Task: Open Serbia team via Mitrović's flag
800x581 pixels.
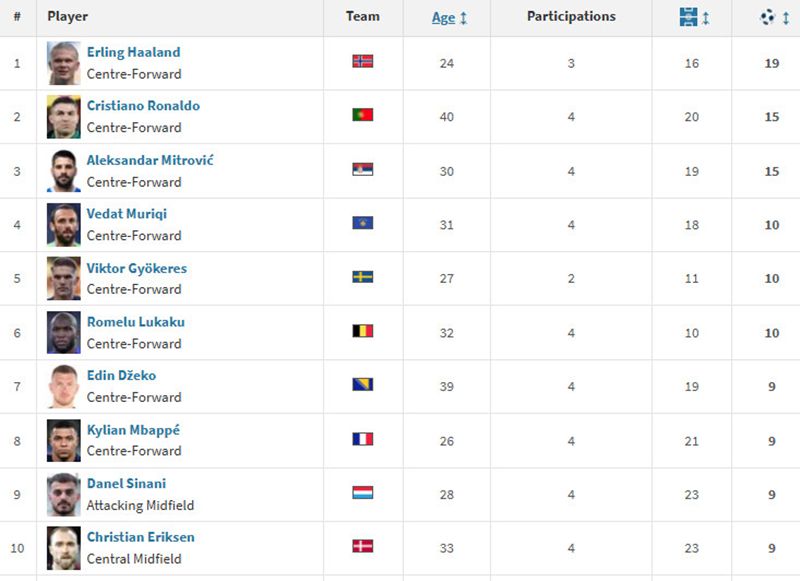Action: (x=363, y=169)
